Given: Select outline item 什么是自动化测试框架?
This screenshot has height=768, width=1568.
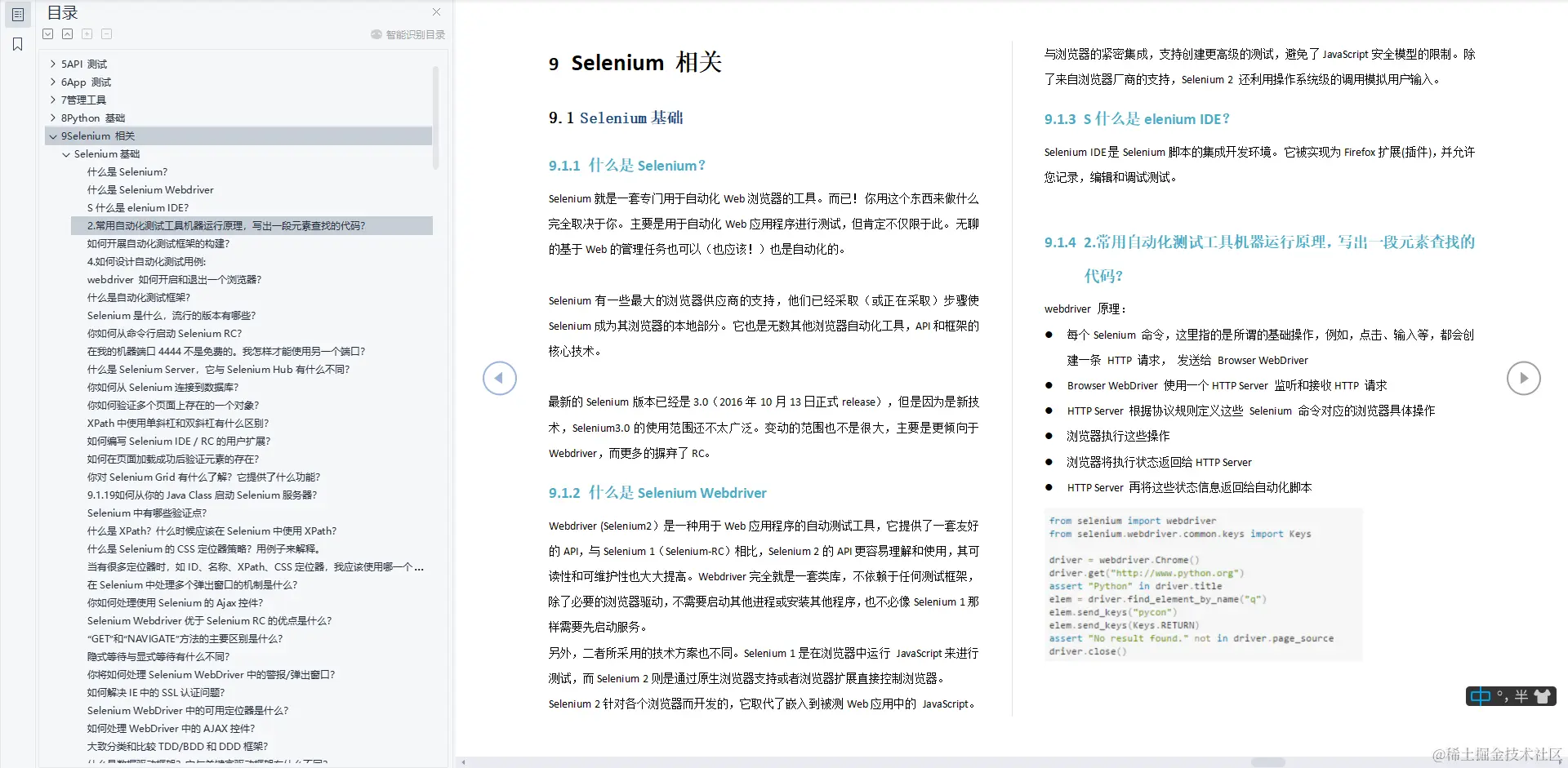Looking at the screenshot, I should [139, 297].
